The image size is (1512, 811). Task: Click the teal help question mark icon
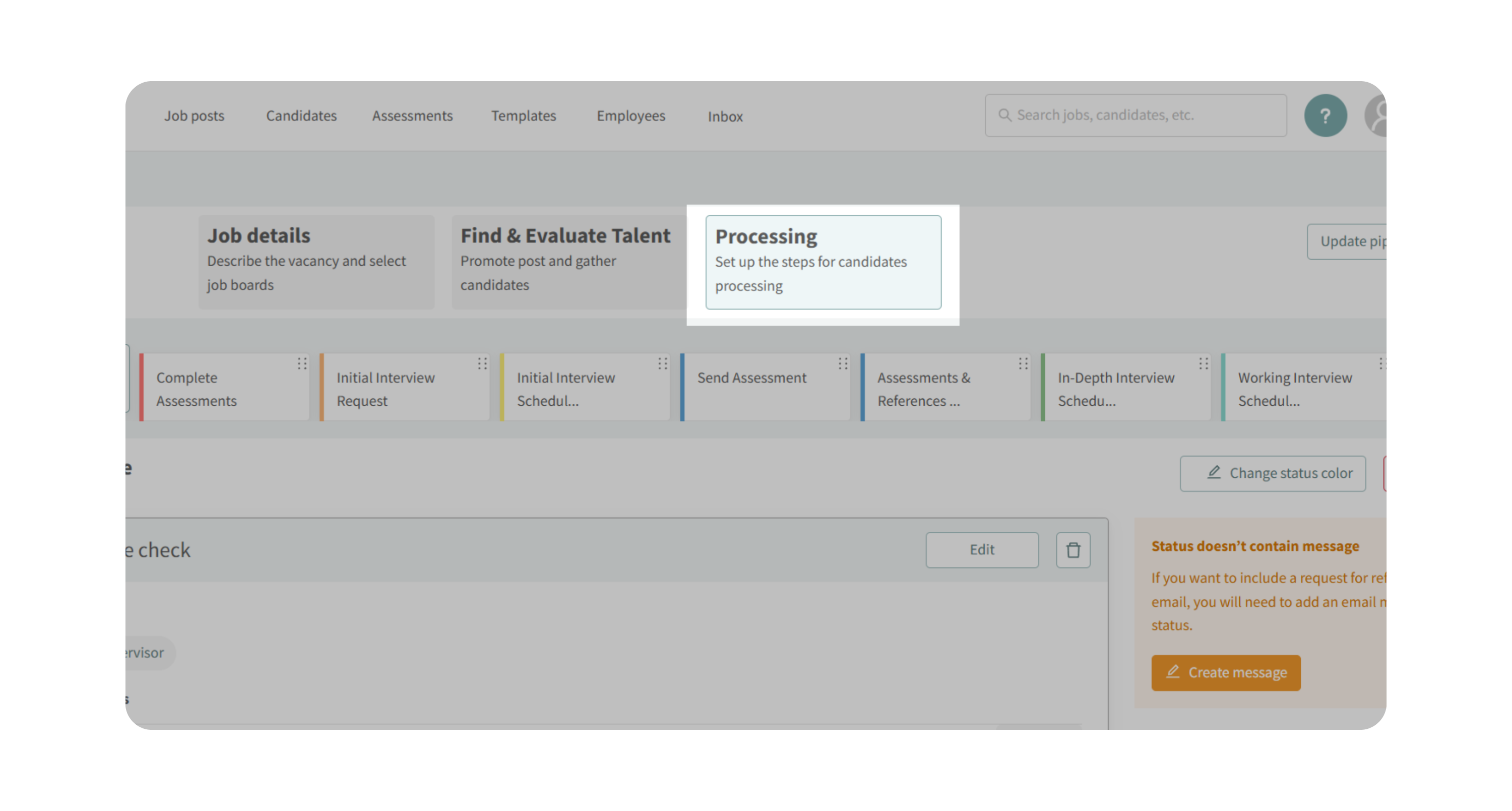pos(1325,115)
